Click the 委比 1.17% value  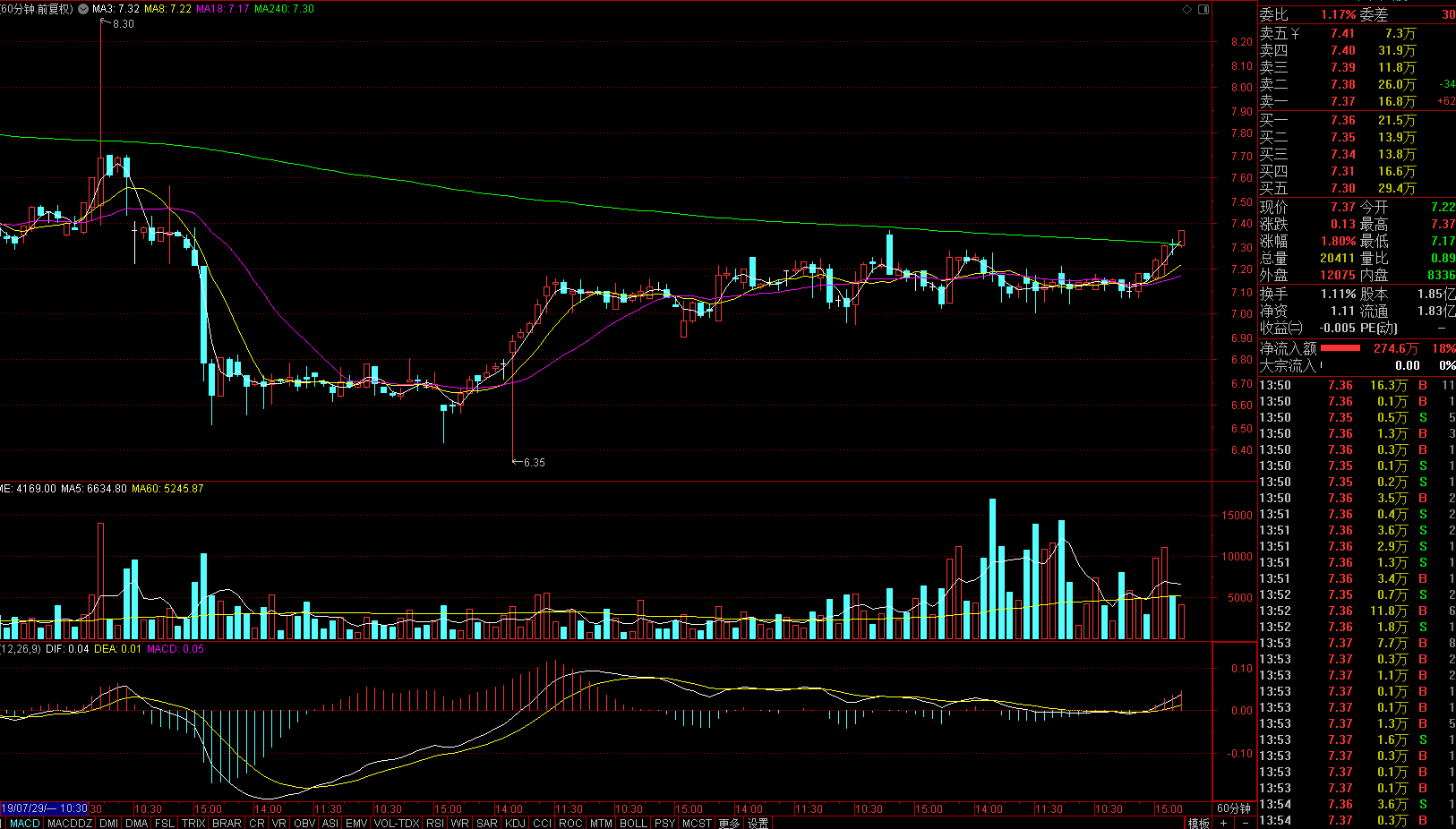coord(1338,14)
